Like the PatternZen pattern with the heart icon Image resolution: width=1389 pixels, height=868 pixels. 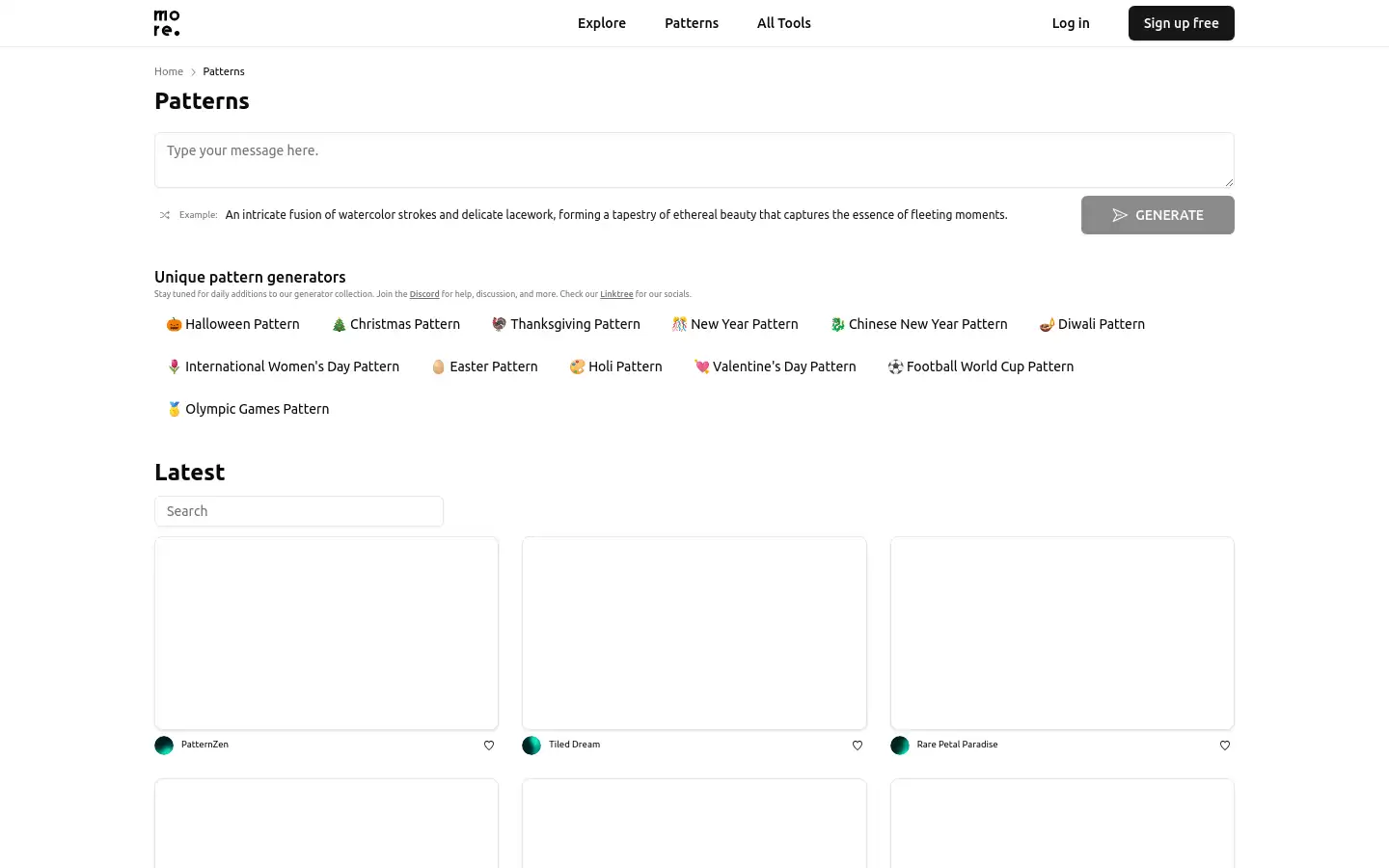[x=489, y=746]
